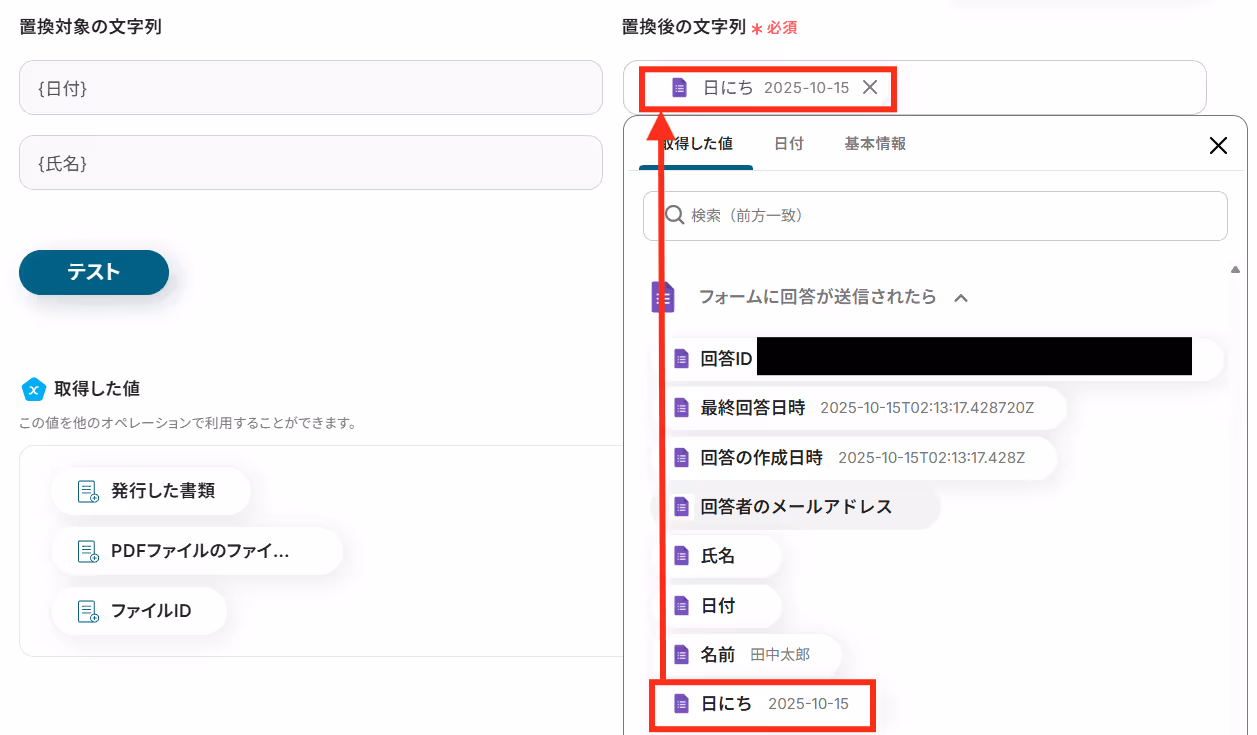Choose the 最終回答日時 value
Image resolution: width=1257 pixels, height=735 pixels.
[858, 408]
